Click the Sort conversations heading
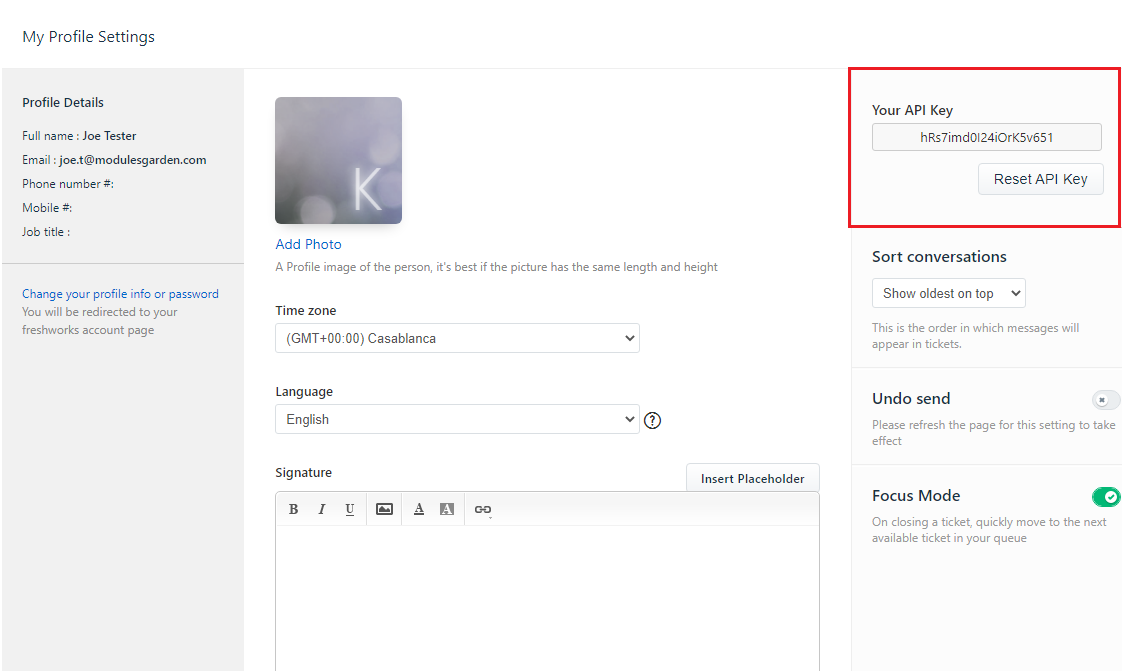 (x=939, y=256)
